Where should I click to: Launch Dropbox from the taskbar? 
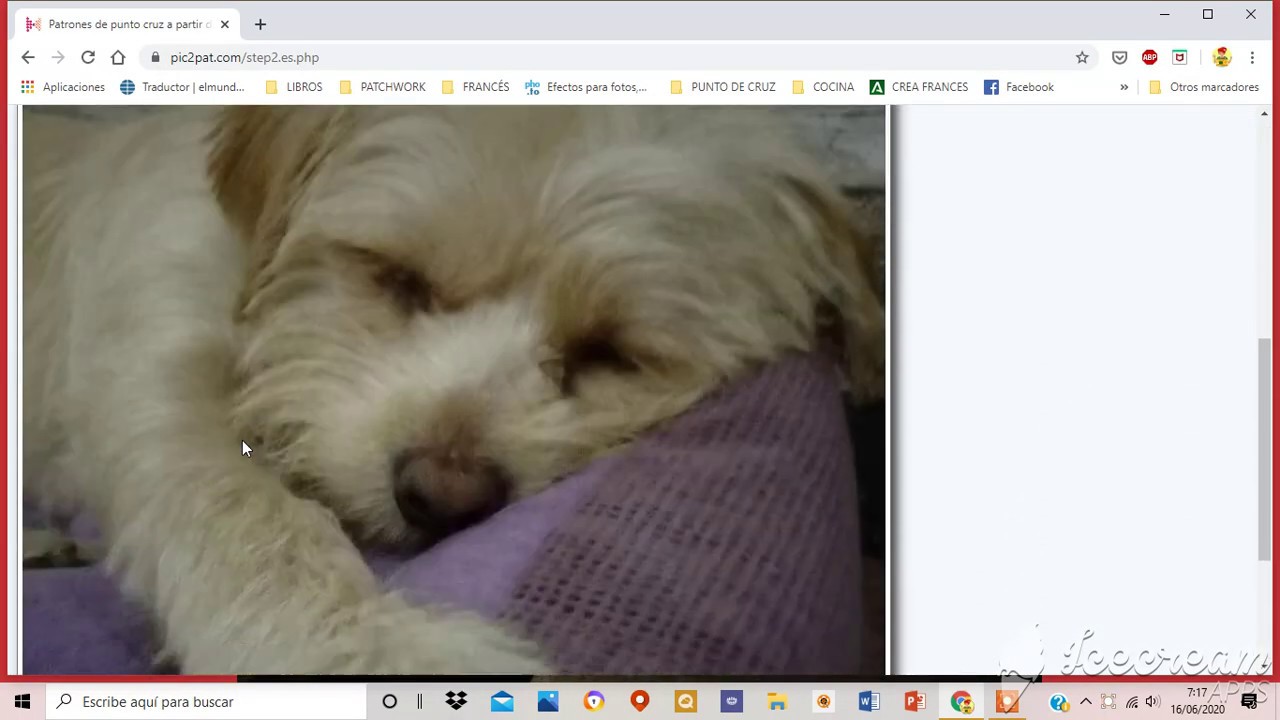456,702
